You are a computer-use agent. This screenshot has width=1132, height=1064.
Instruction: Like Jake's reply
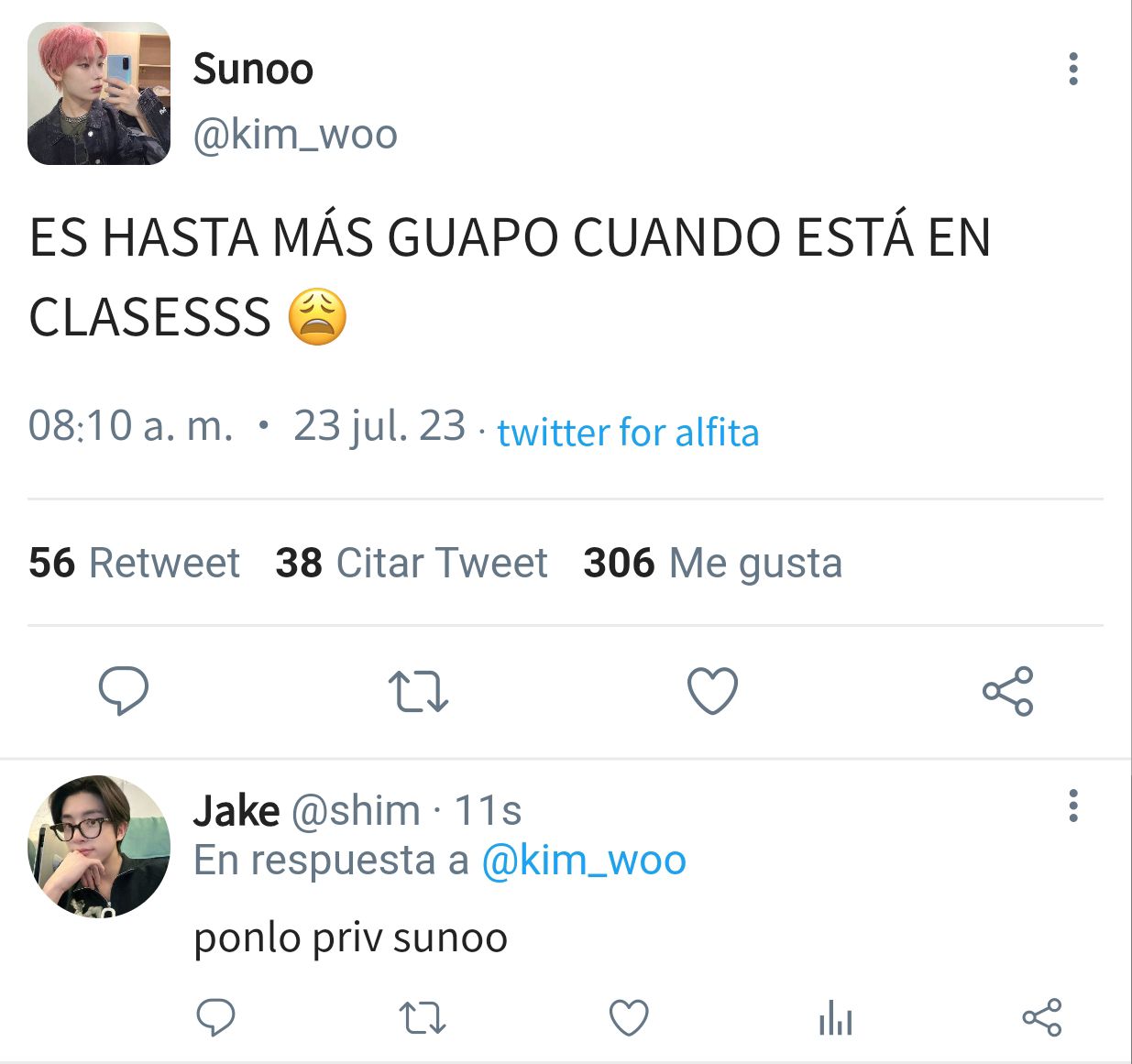[629, 1017]
